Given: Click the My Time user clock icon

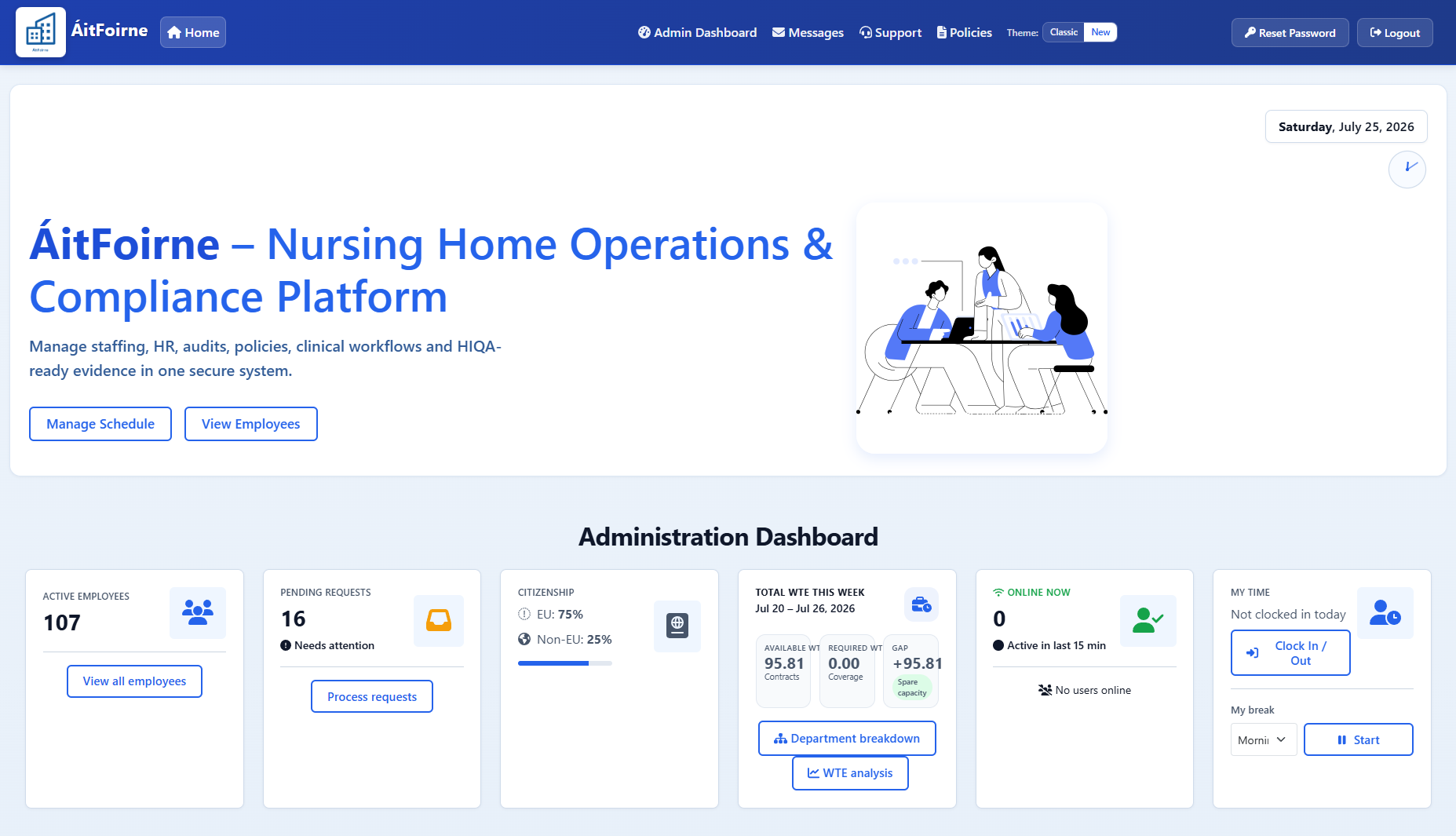Looking at the screenshot, I should pyautogui.click(x=1385, y=612).
